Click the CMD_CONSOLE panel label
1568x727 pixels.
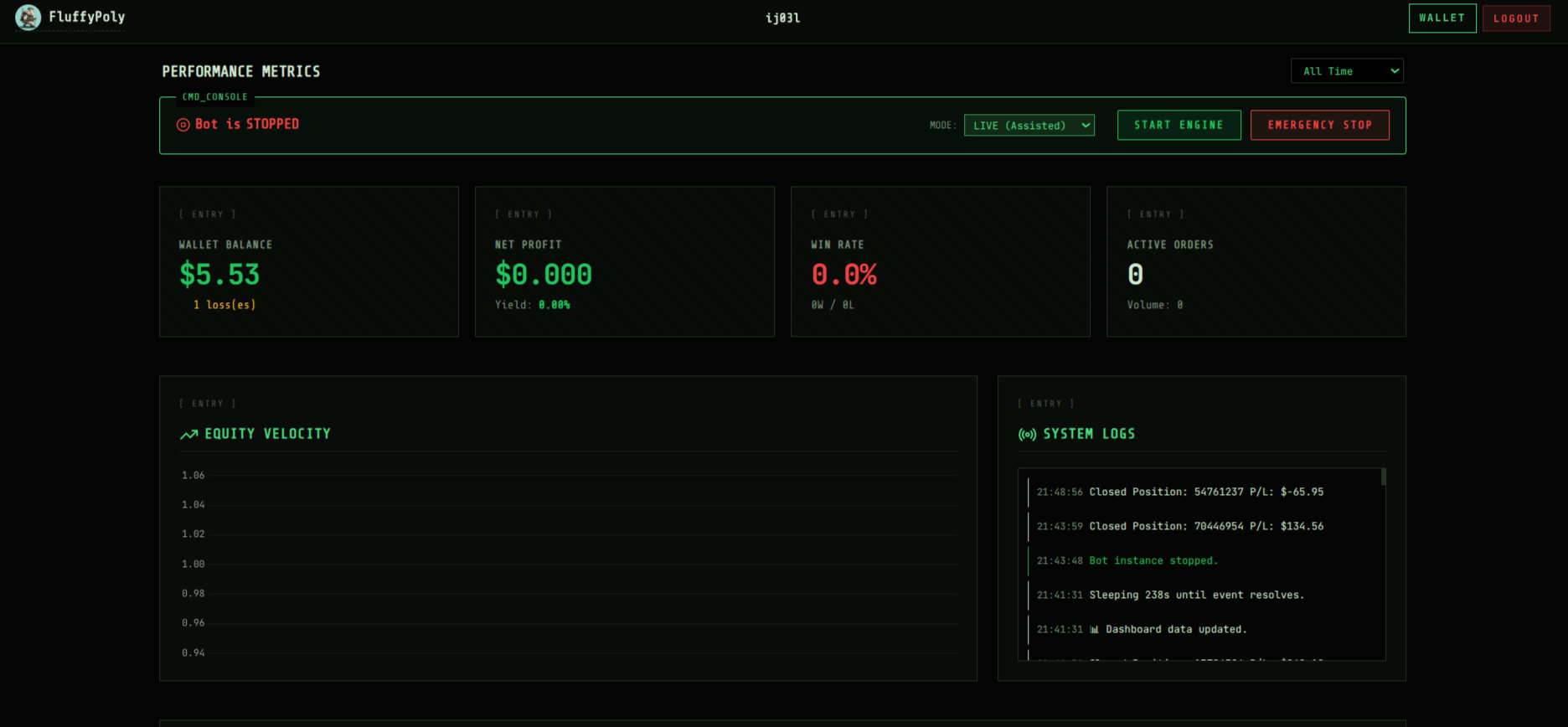tap(215, 97)
